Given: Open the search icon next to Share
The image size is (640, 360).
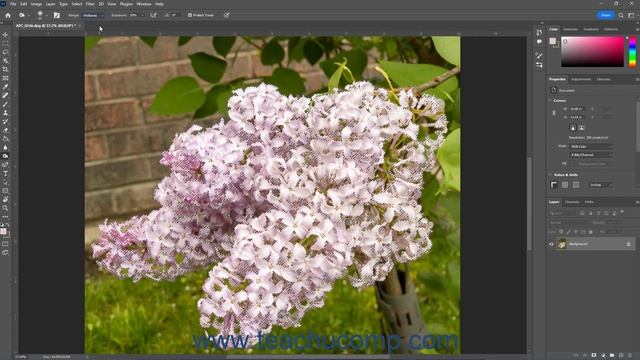Looking at the screenshot, I should pos(621,15).
